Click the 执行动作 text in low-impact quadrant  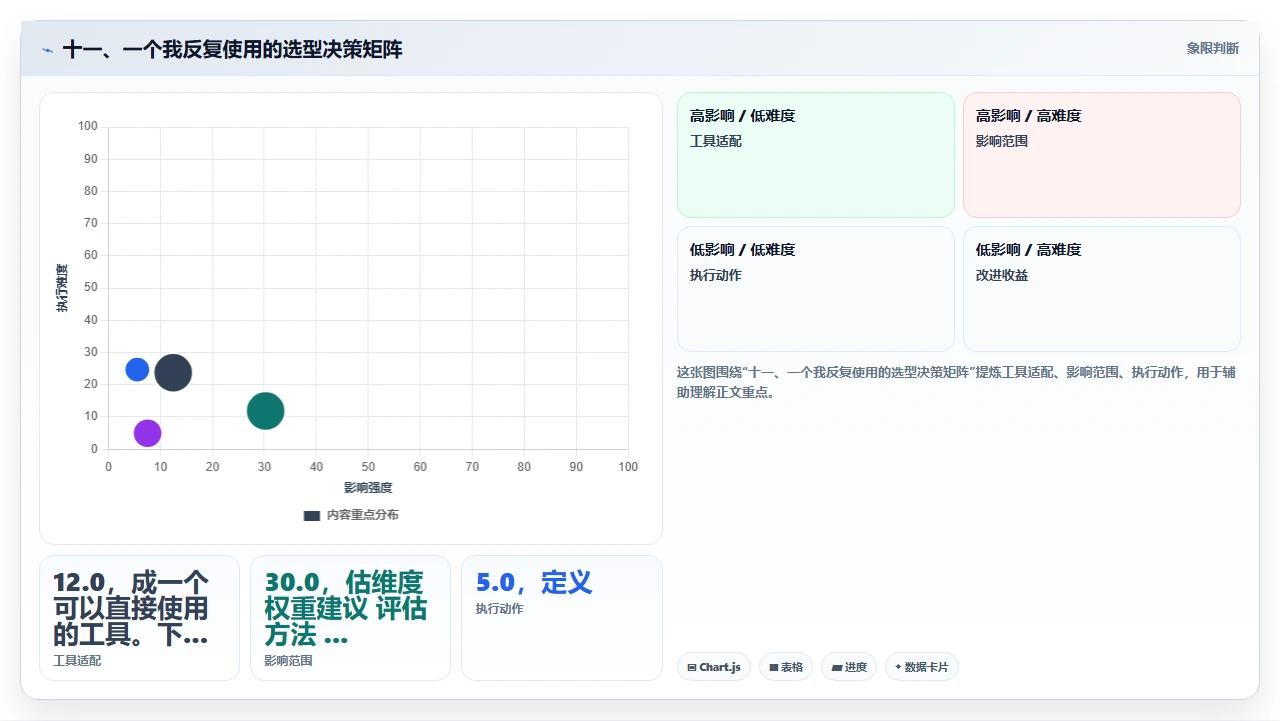716,275
